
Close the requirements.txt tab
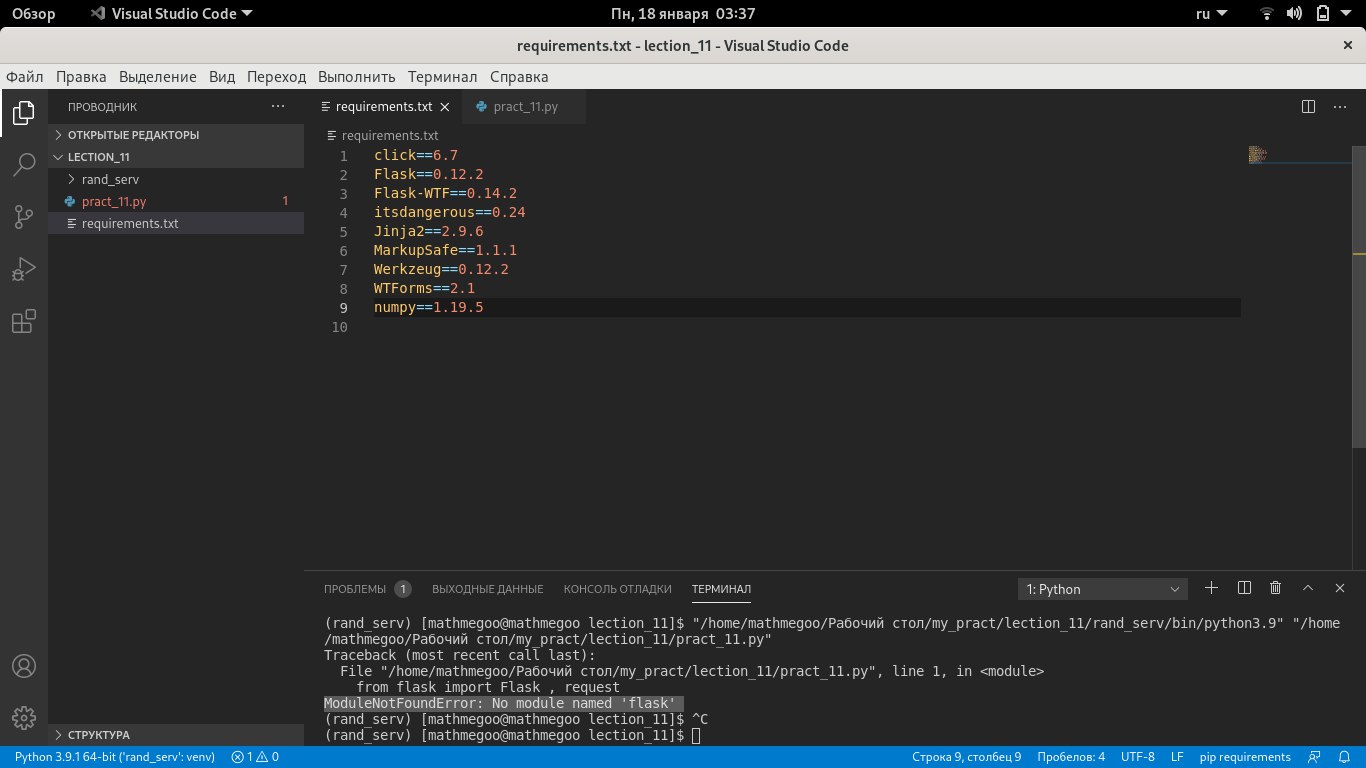pyautogui.click(x=445, y=107)
